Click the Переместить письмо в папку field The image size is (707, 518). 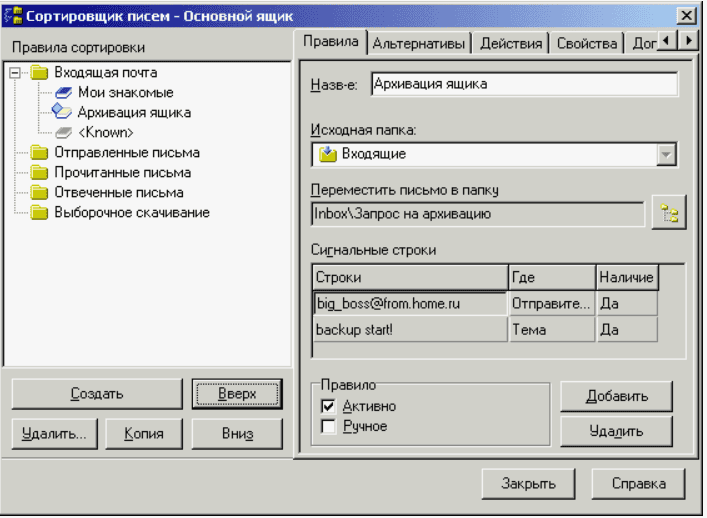[x=478, y=214]
